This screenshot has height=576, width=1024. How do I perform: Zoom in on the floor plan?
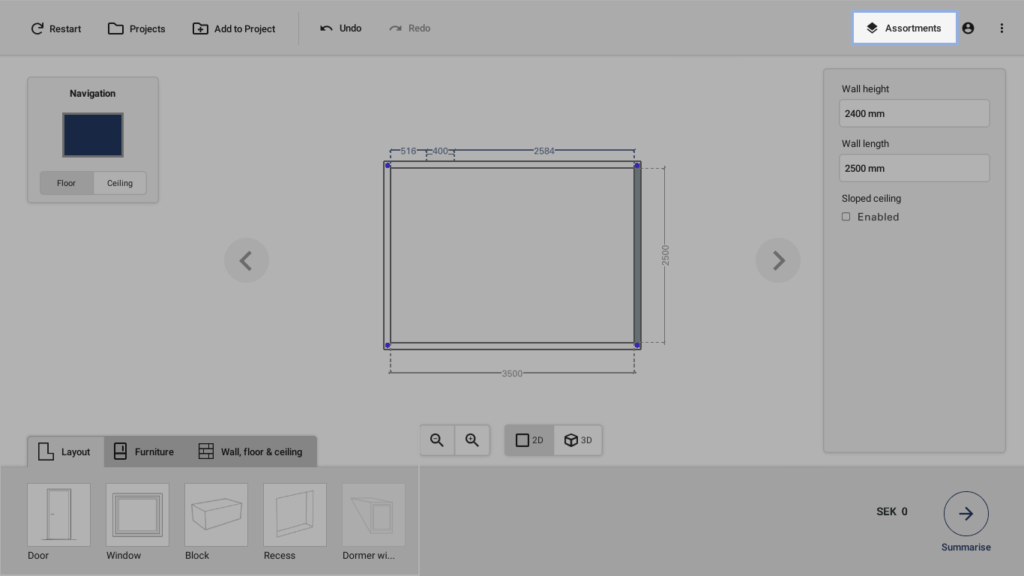(472, 440)
